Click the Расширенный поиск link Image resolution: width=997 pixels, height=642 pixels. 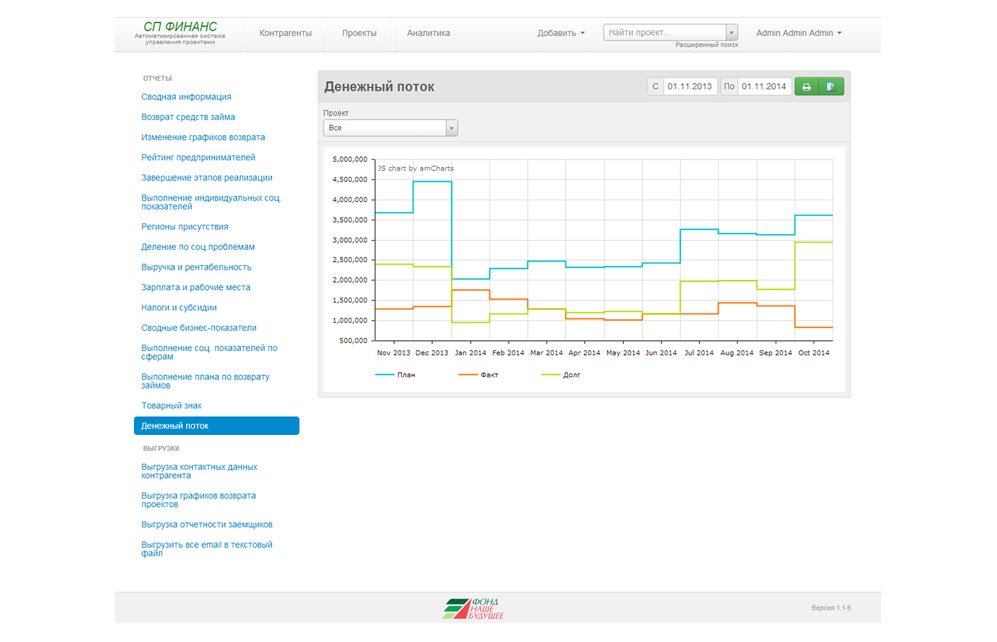pos(706,46)
